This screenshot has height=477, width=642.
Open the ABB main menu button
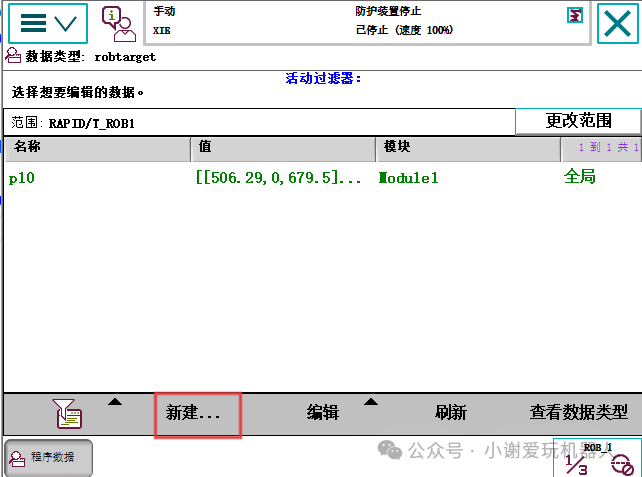pyautogui.click(x=48, y=23)
